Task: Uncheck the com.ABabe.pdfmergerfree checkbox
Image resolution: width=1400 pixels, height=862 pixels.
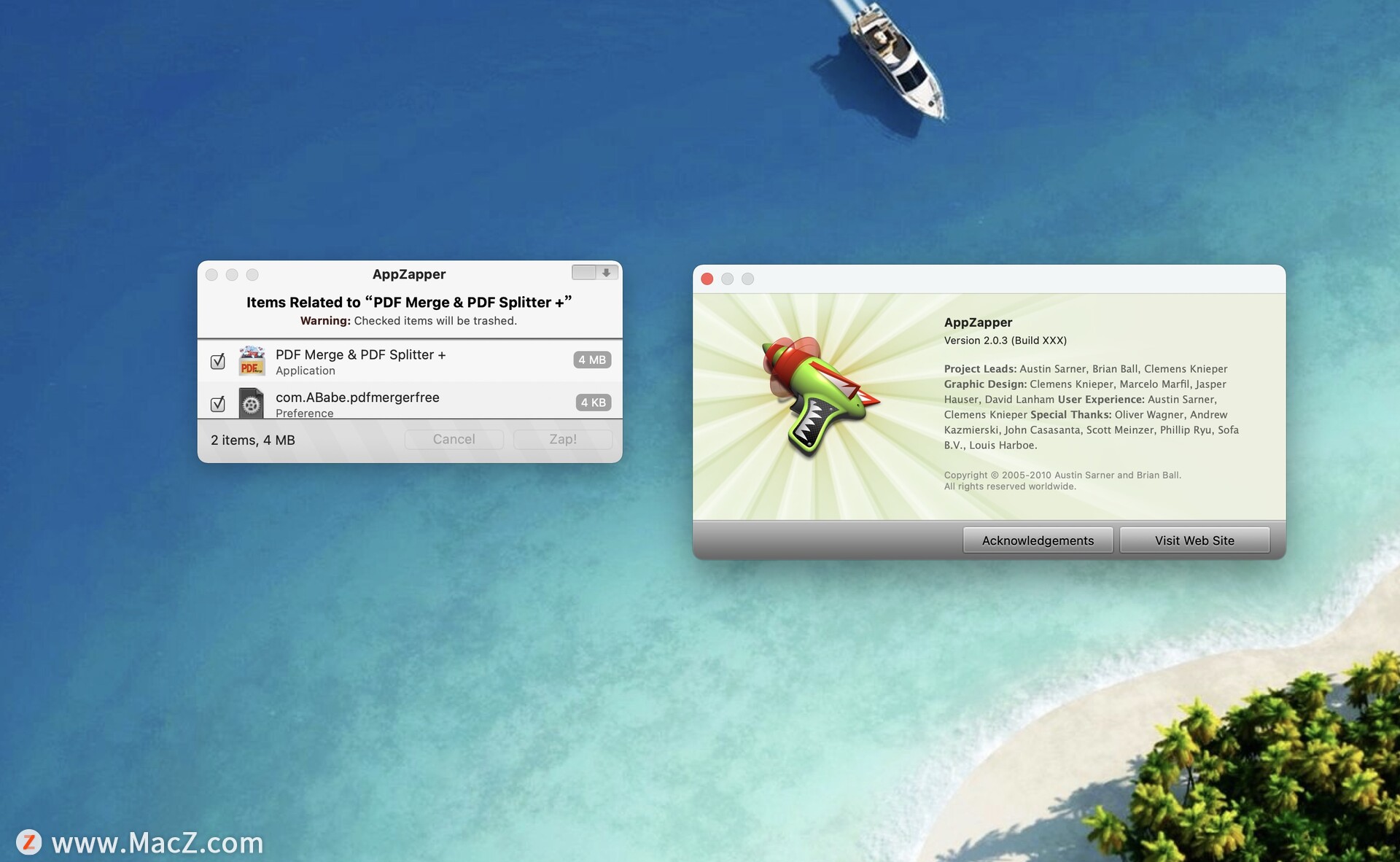Action: (217, 403)
